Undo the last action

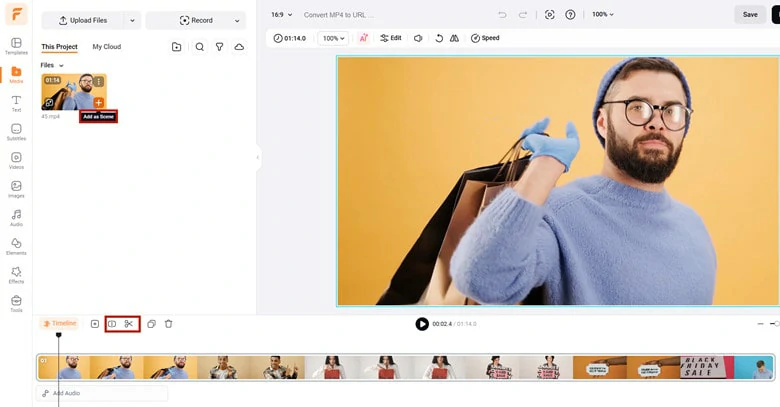(x=502, y=15)
